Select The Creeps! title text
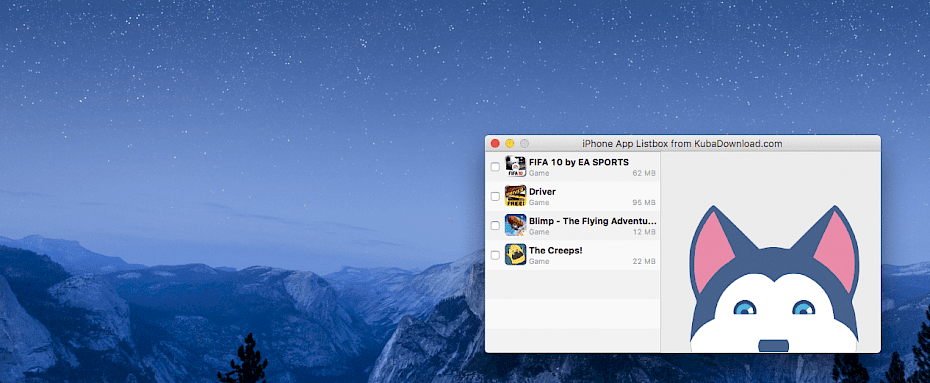Viewport: 930px width, 383px height. click(555, 250)
